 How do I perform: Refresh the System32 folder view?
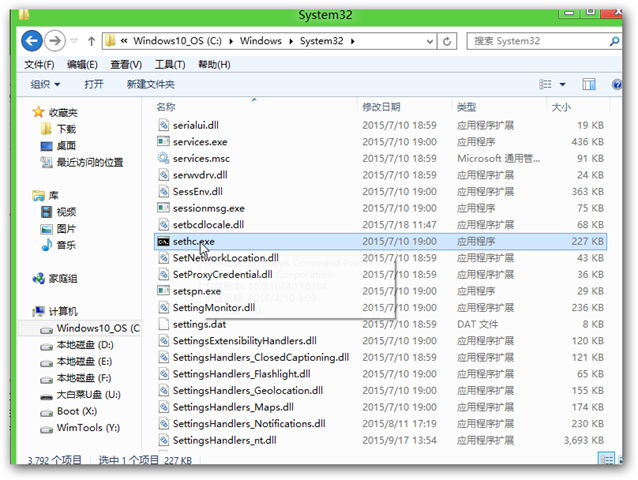(447, 41)
